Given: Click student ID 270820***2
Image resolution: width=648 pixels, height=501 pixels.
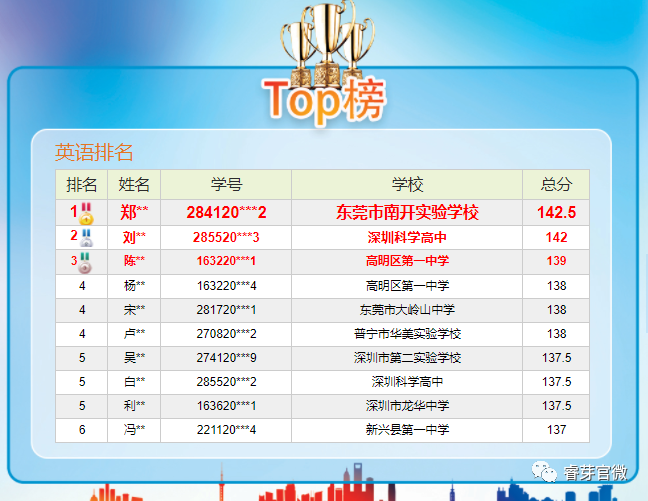Looking at the screenshot, I should click(x=226, y=334).
